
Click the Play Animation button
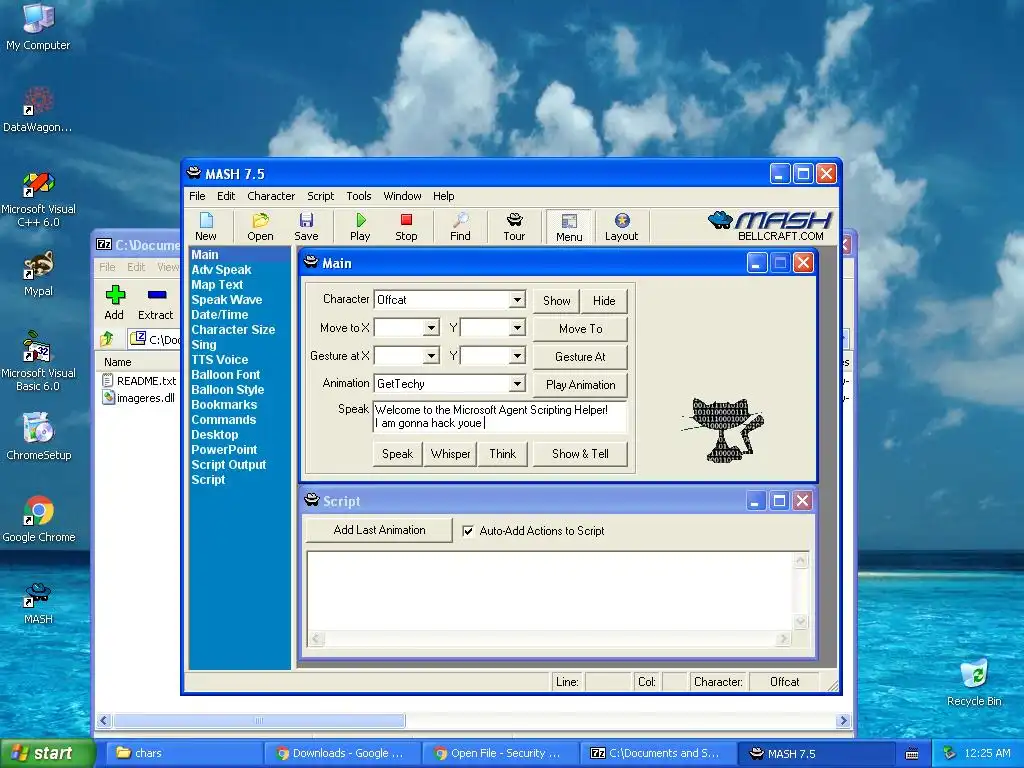(x=581, y=385)
